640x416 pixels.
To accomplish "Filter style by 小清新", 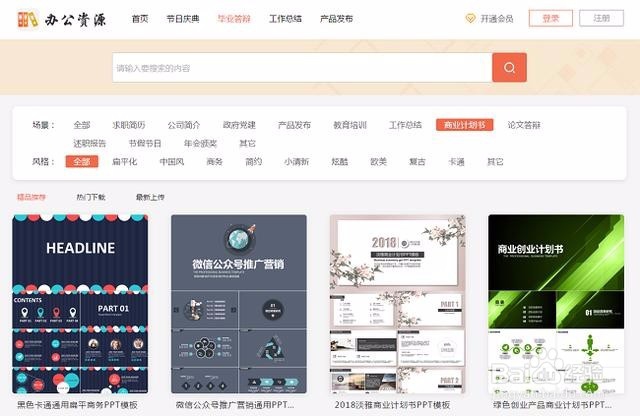I will coord(296,162).
